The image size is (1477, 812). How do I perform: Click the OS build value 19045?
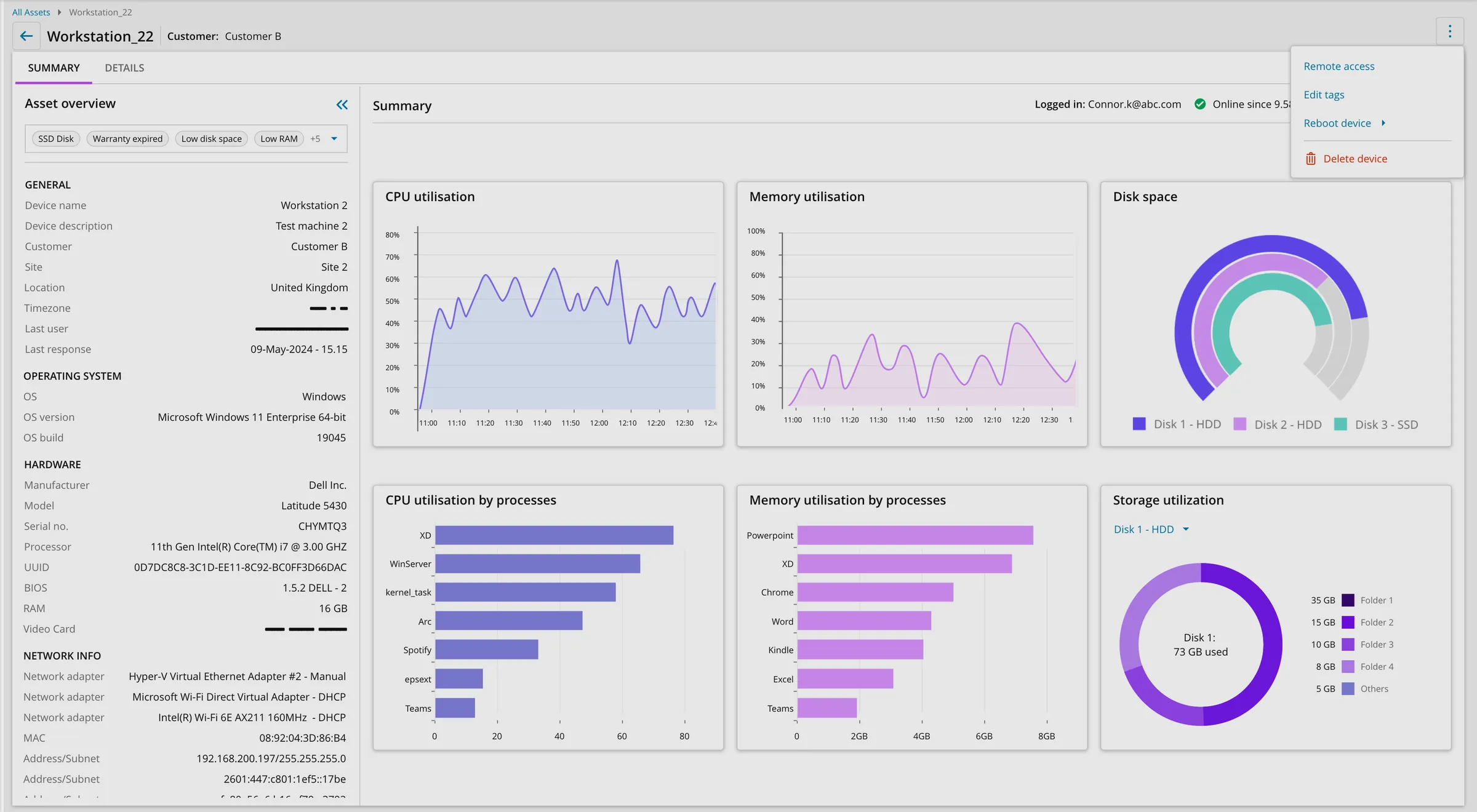coord(331,437)
